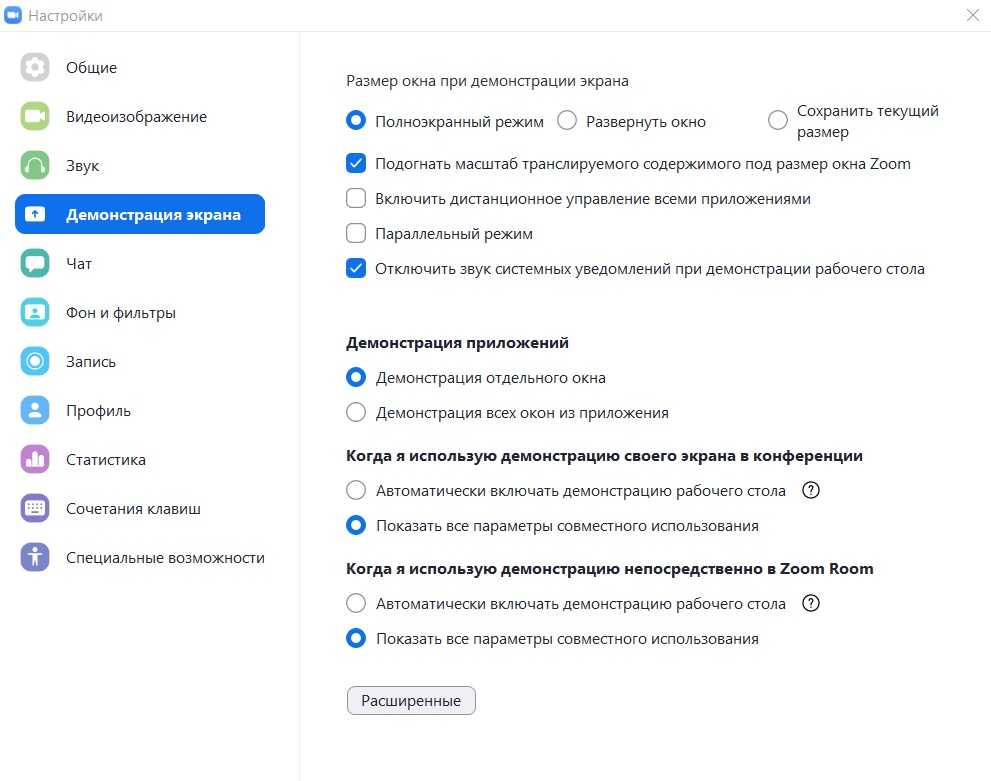Click the Background and filters icon
The height and width of the screenshot is (781, 991).
point(35,313)
